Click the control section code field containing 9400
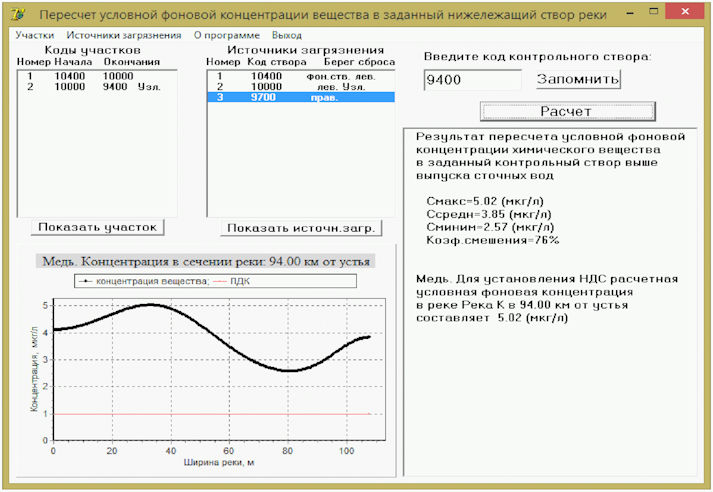The width and height of the screenshot is (713, 492). click(472, 80)
